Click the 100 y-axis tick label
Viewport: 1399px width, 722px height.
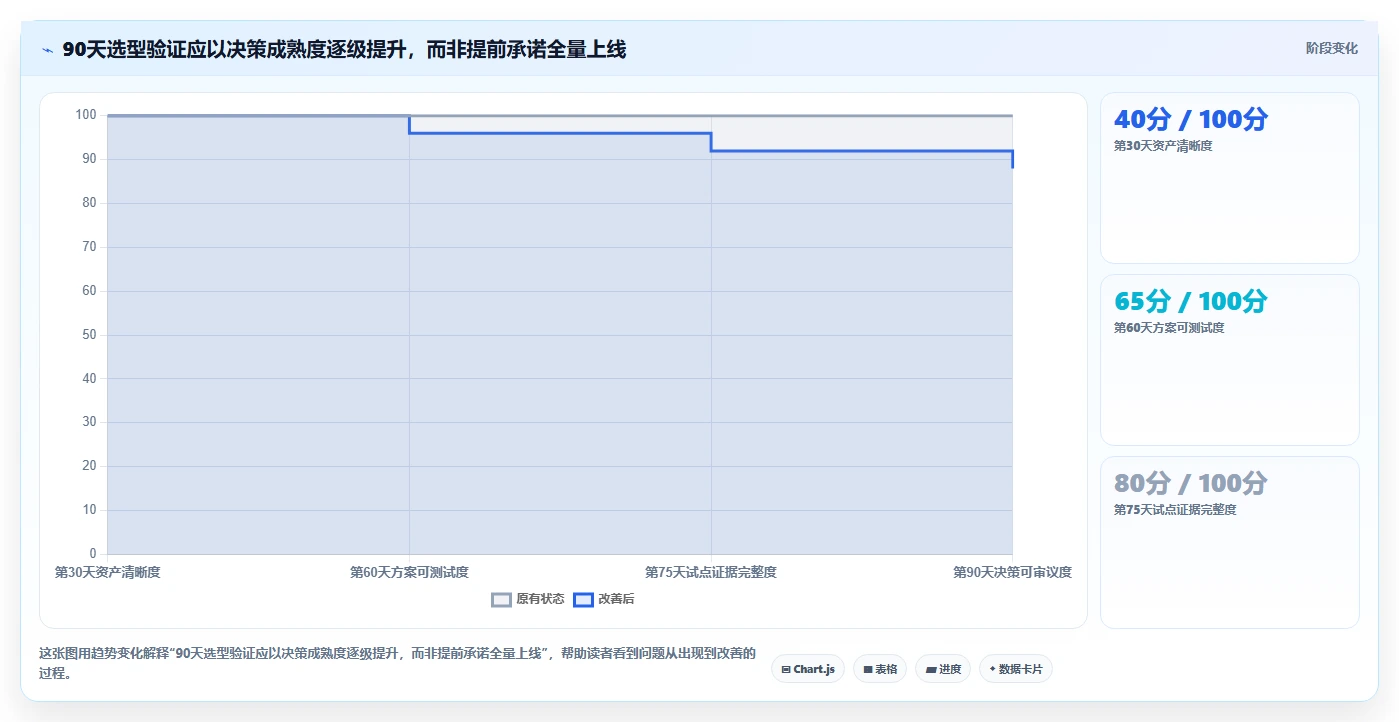[87, 115]
